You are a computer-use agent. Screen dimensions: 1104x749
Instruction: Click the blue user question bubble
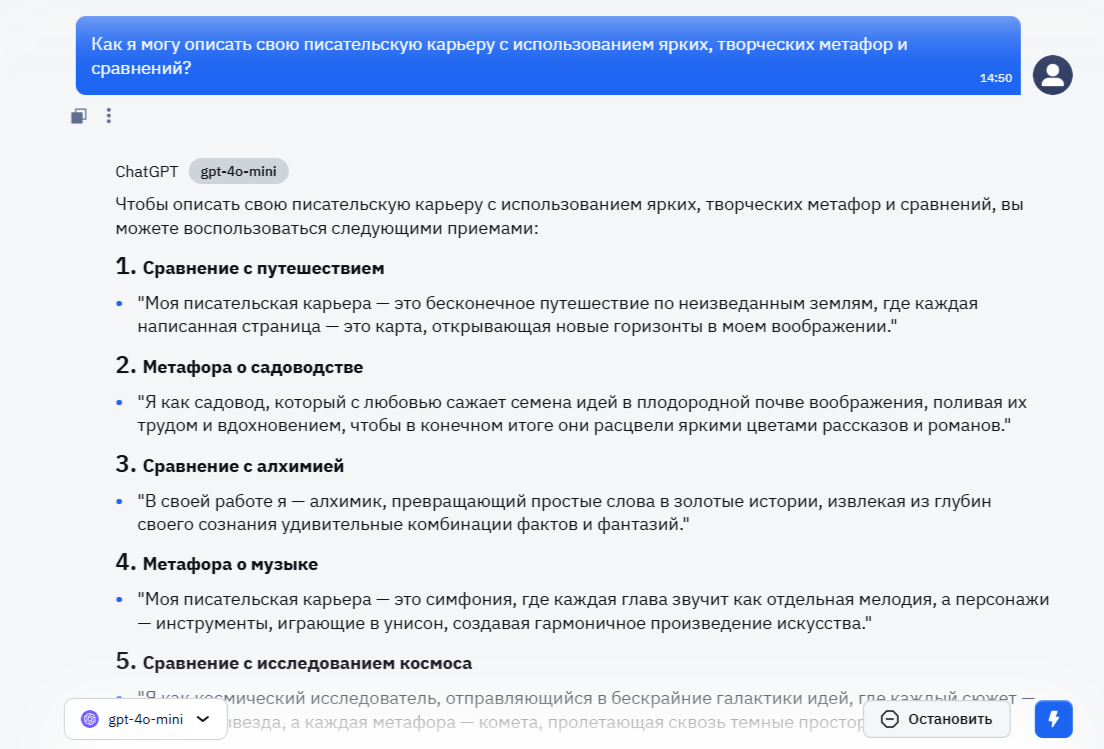[548, 56]
